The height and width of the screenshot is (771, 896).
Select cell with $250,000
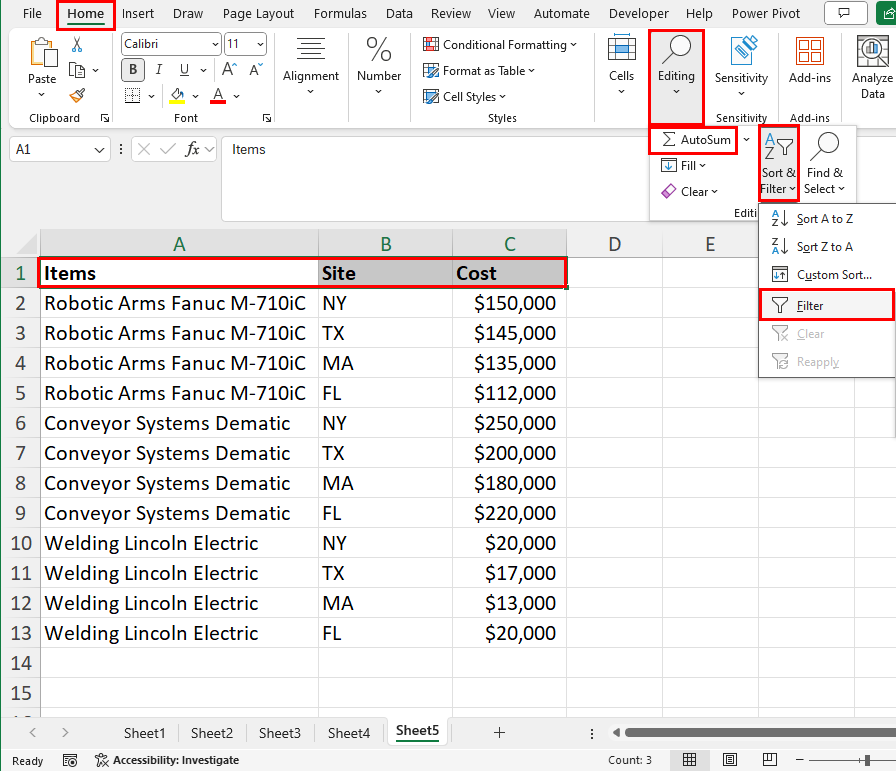coord(509,423)
